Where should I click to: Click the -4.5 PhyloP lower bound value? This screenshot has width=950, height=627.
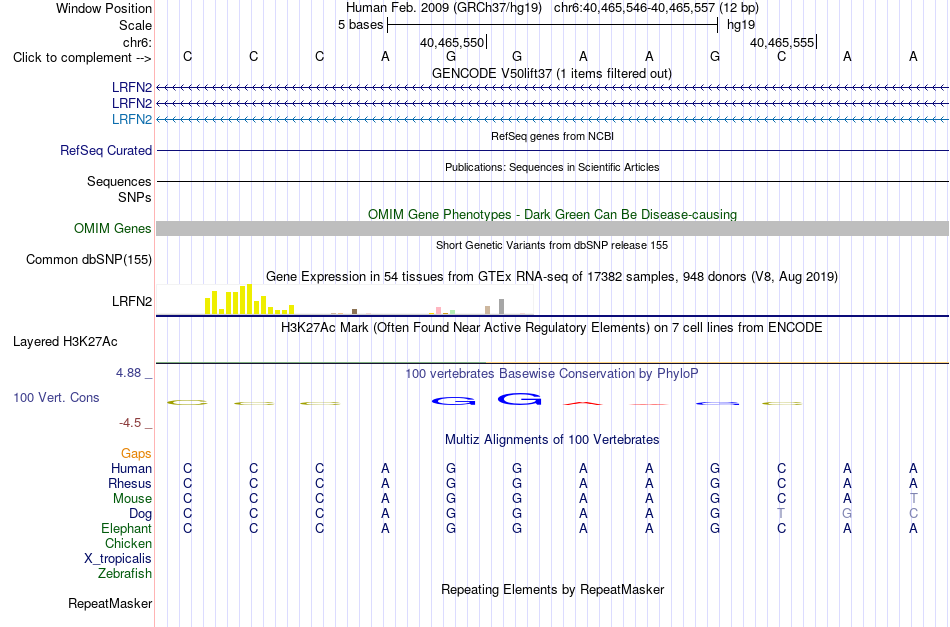point(130,423)
